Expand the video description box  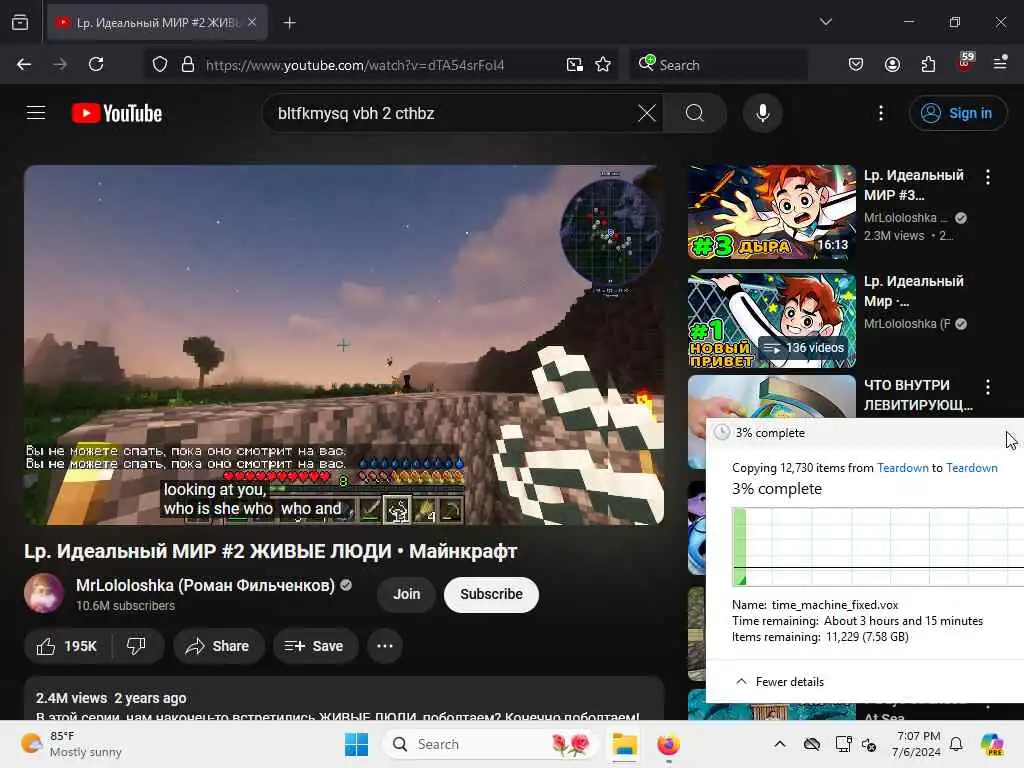point(344,699)
